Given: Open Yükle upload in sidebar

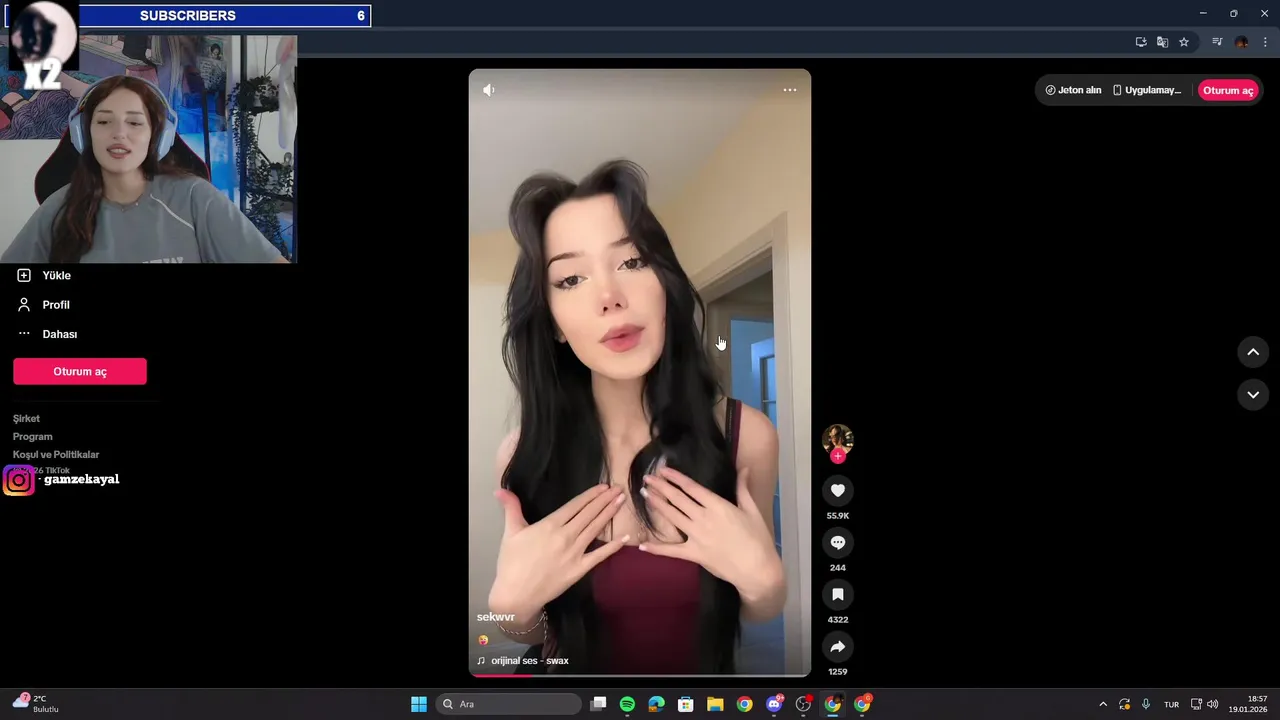Looking at the screenshot, I should 45,275.
